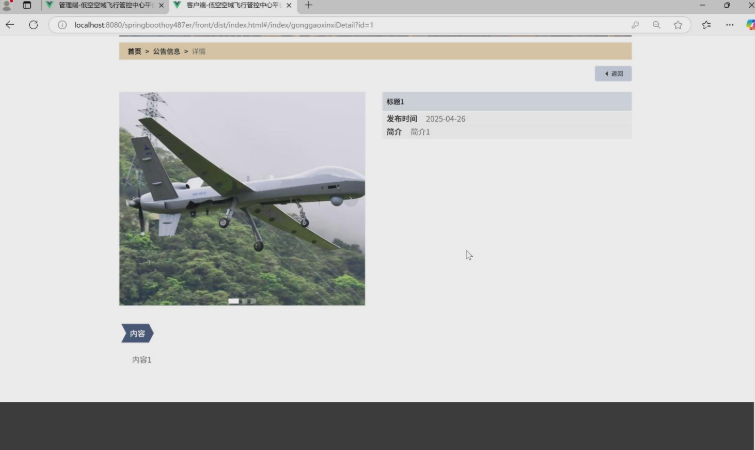Open 公告信息 breadcrumb link
Image resolution: width=755 pixels, height=450 pixels.
click(167, 51)
